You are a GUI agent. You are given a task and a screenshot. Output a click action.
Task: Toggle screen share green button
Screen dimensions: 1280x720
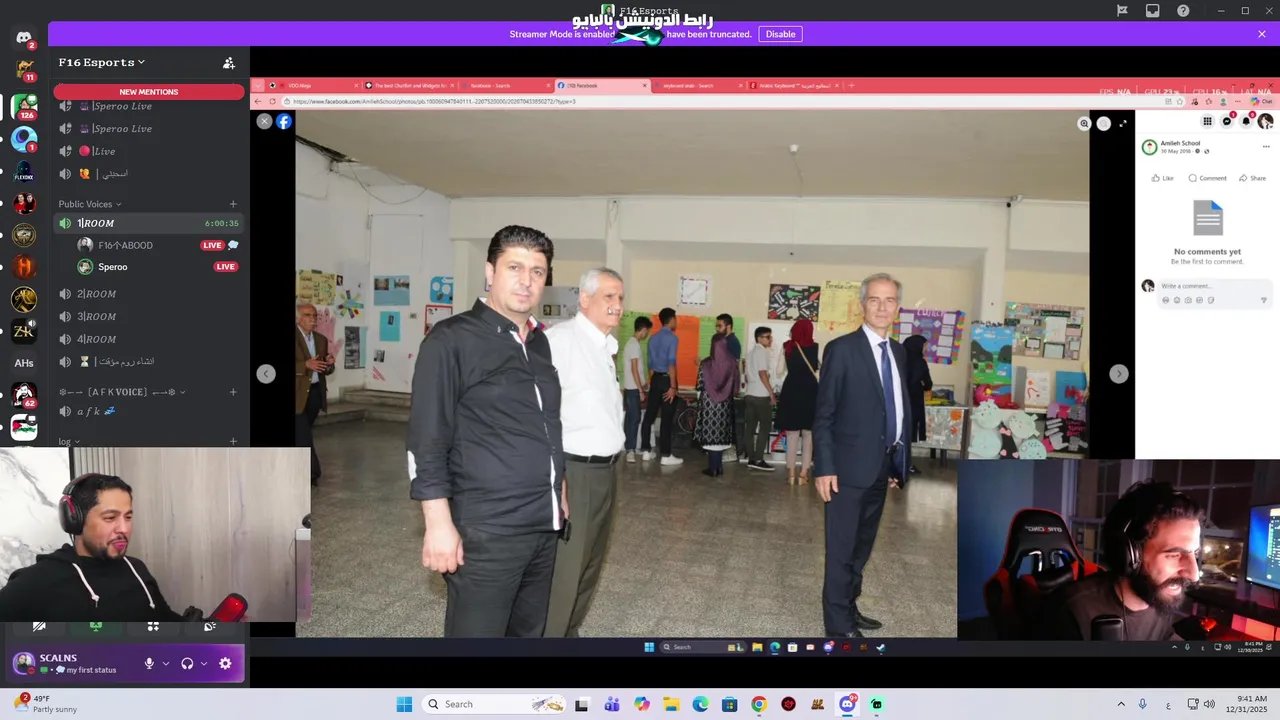(x=96, y=626)
